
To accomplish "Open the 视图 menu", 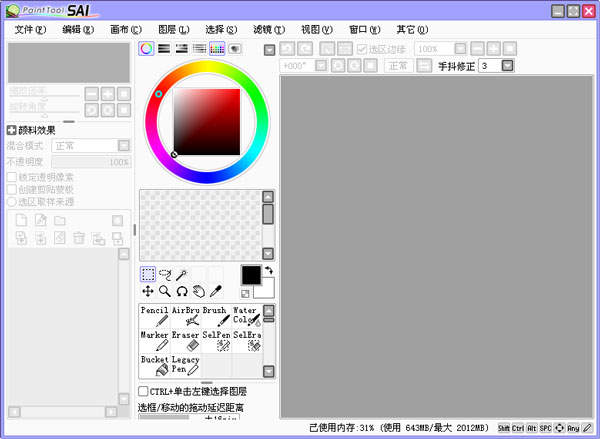I will pyautogui.click(x=317, y=29).
